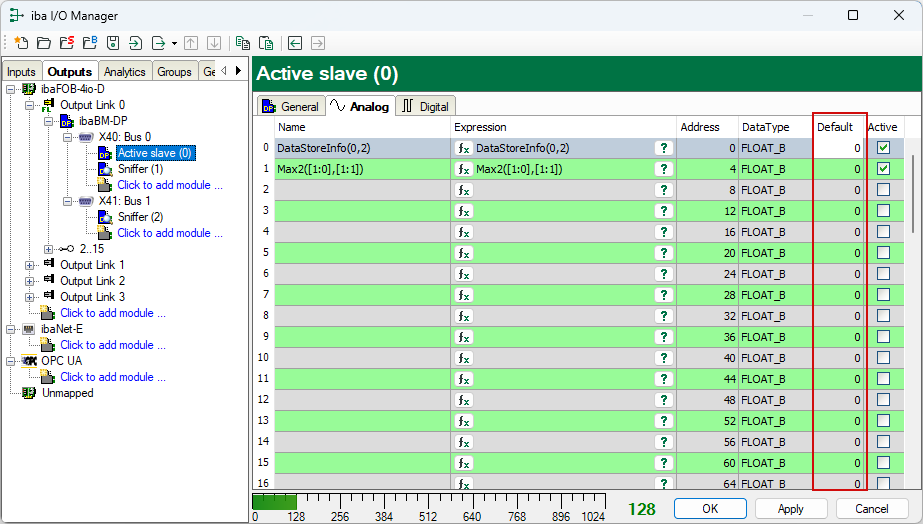Image resolution: width=923 pixels, height=524 pixels.
Task: Collapse the X41: Bus 1 node
Action: click(x=68, y=201)
